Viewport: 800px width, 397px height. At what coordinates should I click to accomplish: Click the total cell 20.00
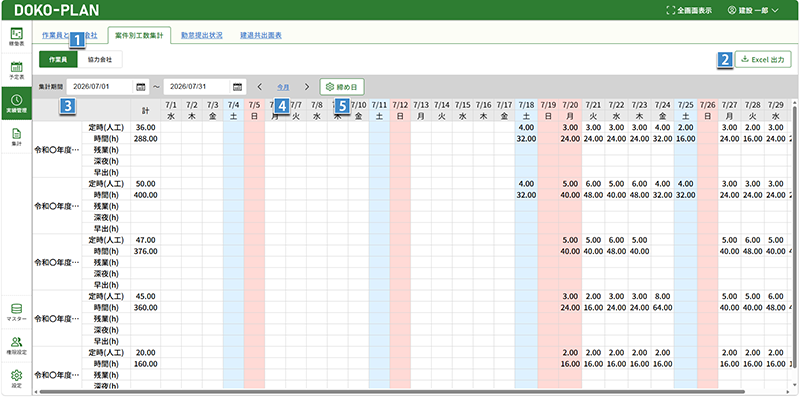[x=145, y=353]
